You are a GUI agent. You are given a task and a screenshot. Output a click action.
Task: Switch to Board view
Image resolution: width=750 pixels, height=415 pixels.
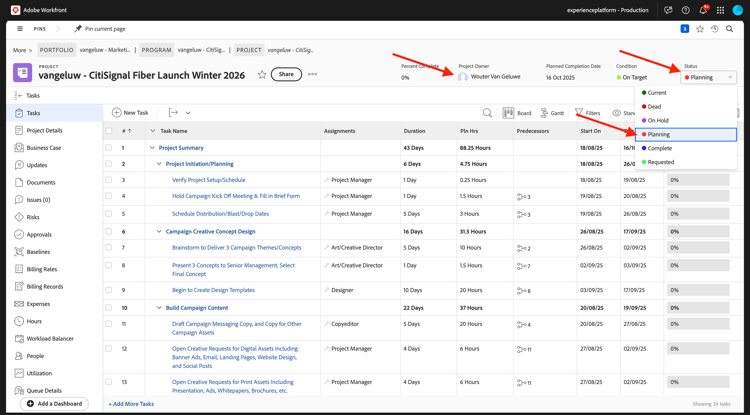[x=517, y=113]
